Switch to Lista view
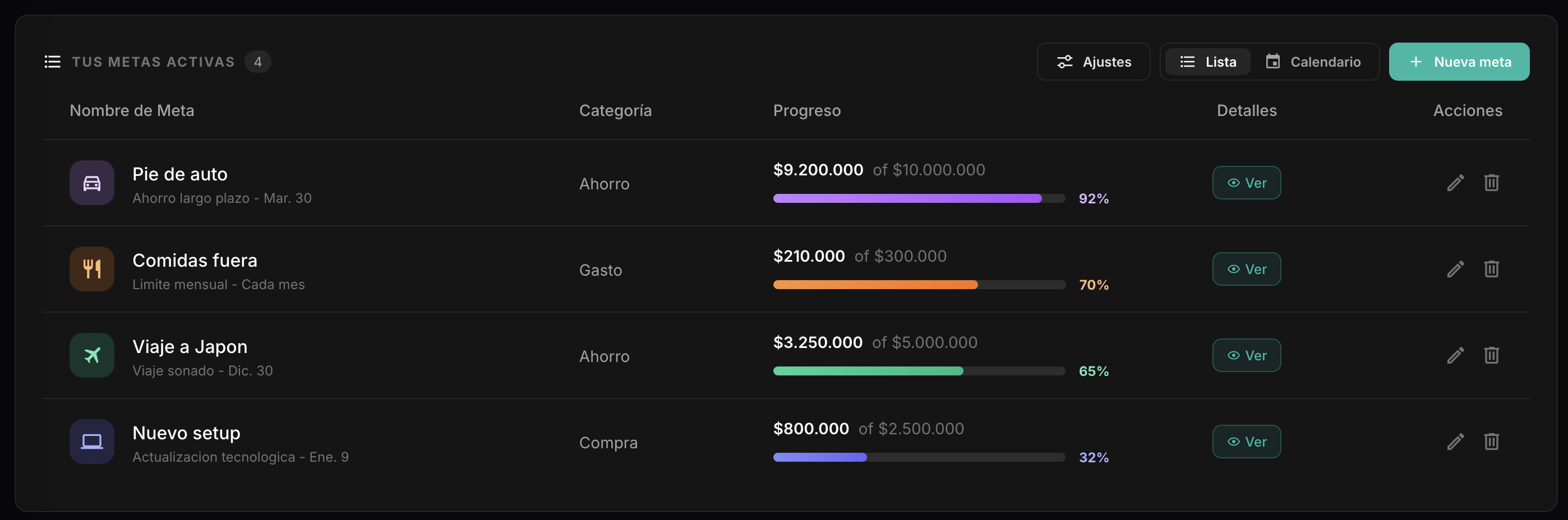The width and height of the screenshot is (1568, 520). point(1206,62)
